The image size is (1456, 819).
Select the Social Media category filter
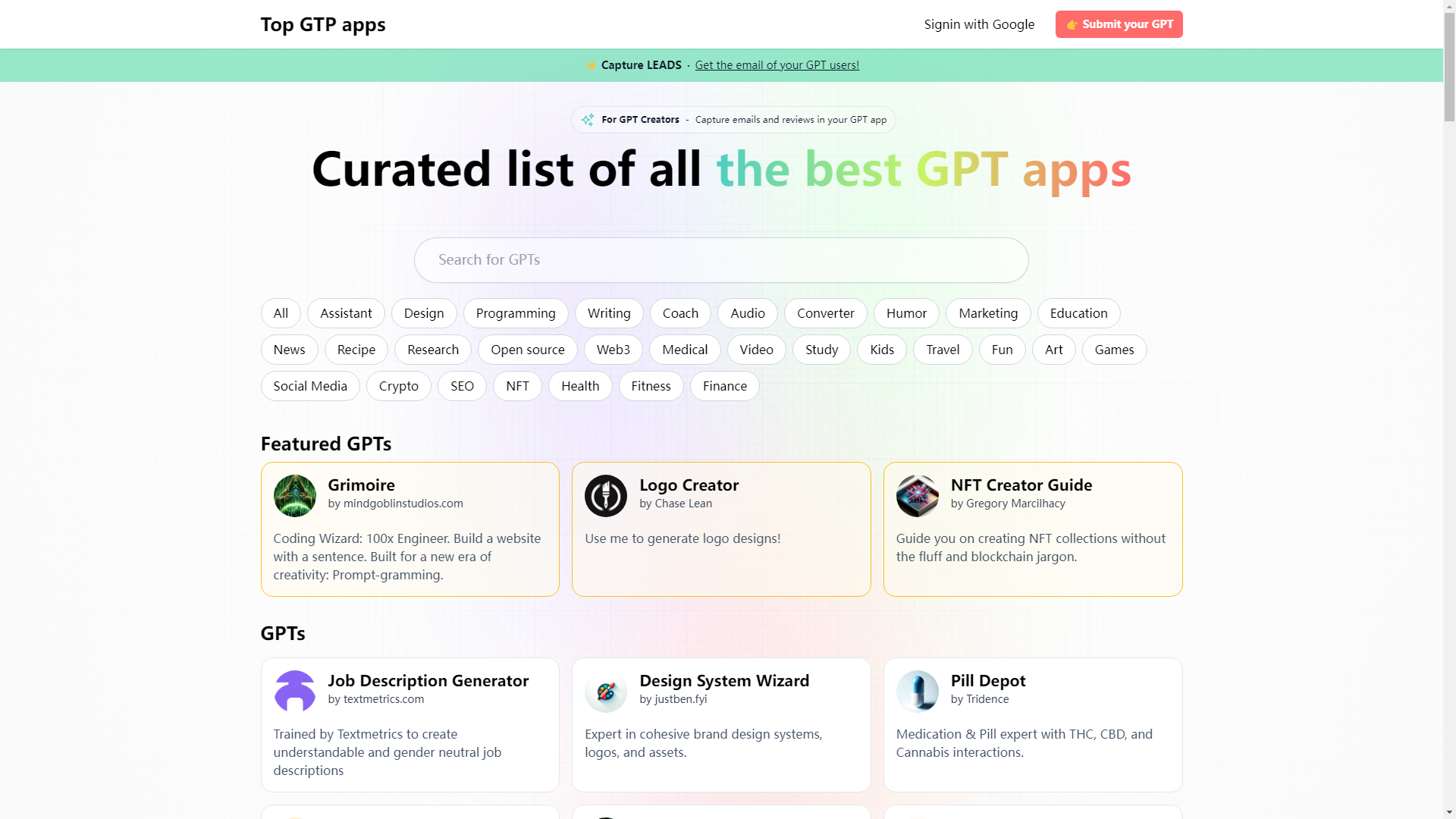pos(310,386)
